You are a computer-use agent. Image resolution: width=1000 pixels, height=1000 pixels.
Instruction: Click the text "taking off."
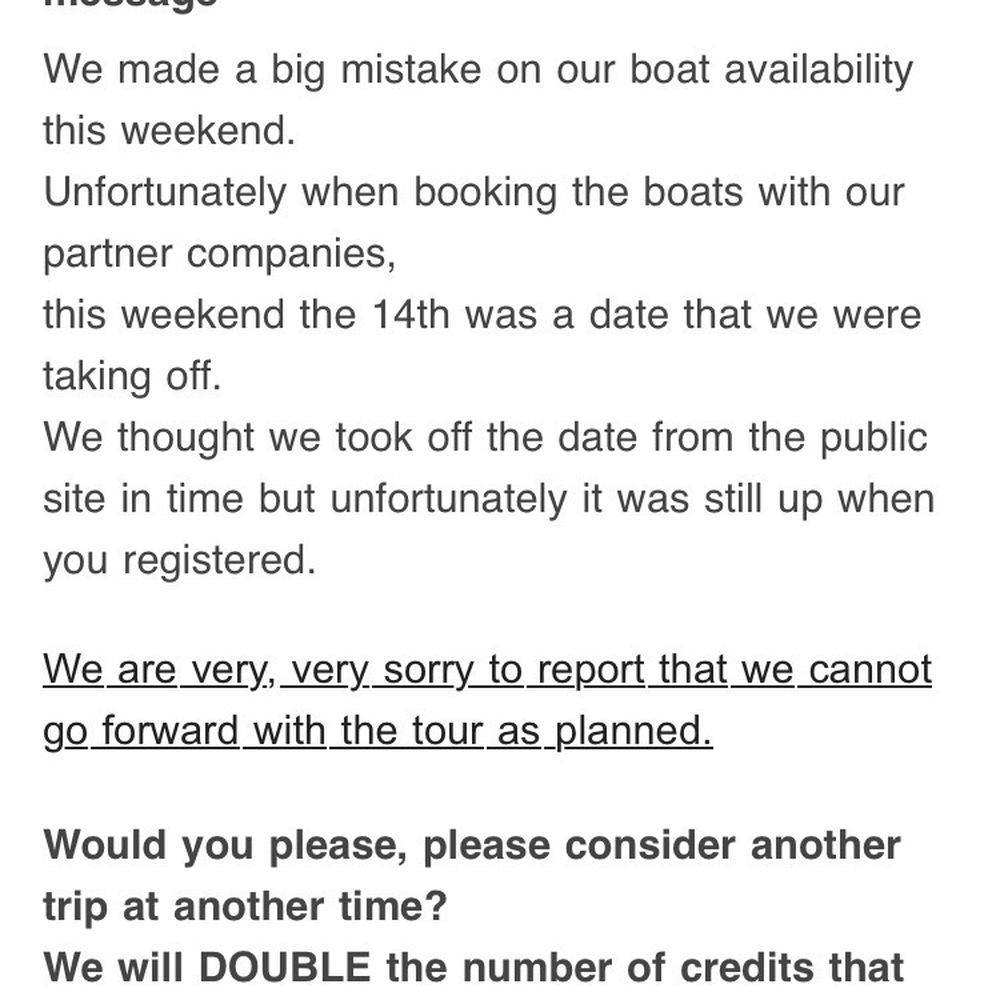132,377
